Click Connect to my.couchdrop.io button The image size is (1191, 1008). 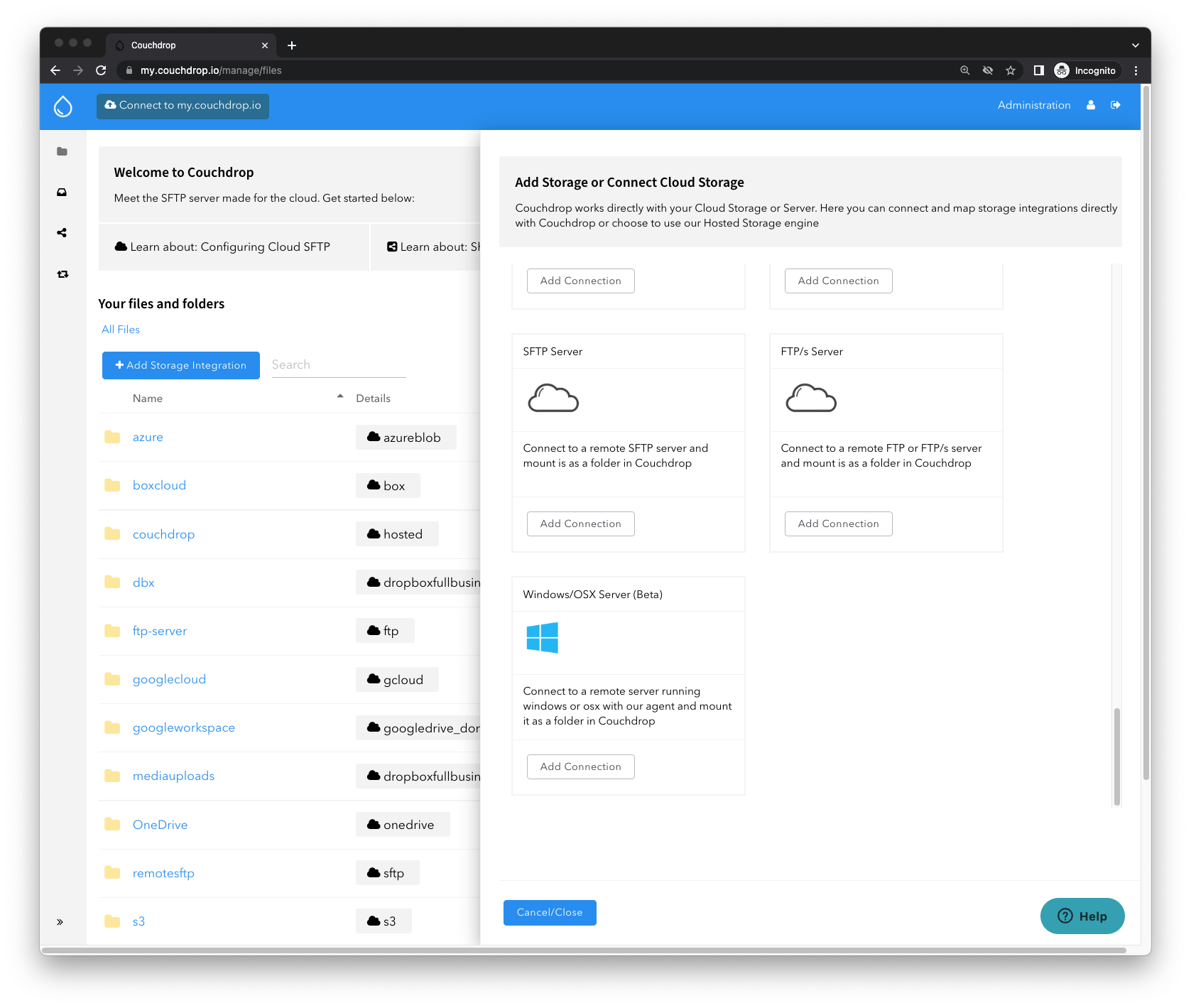click(183, 106)
